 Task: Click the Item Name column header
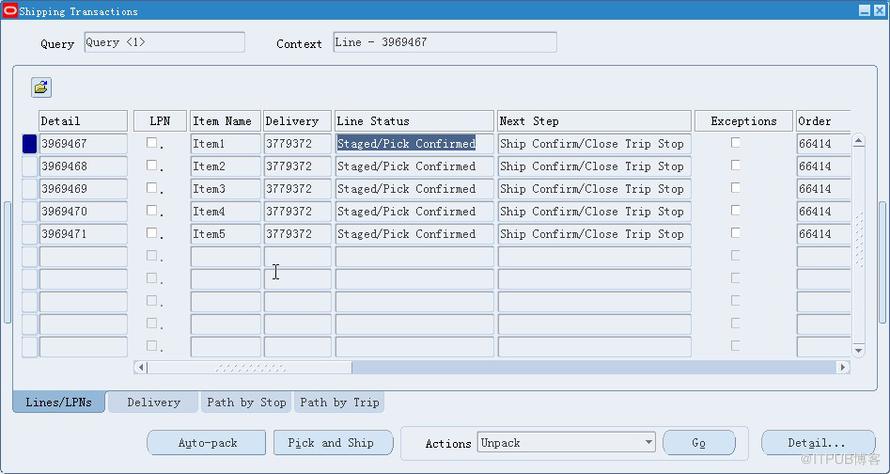point(225,121)
